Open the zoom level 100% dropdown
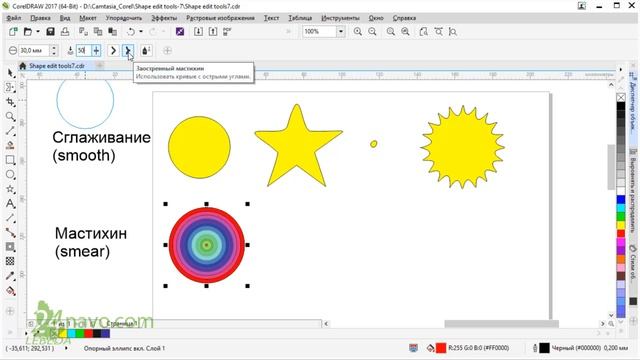This screenshot has width=640, height=360. (340, 31)
